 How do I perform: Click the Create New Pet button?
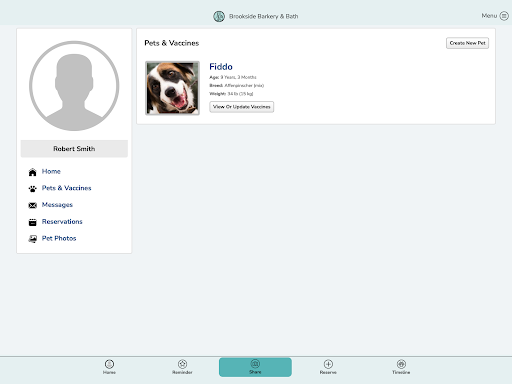point(467,43)
